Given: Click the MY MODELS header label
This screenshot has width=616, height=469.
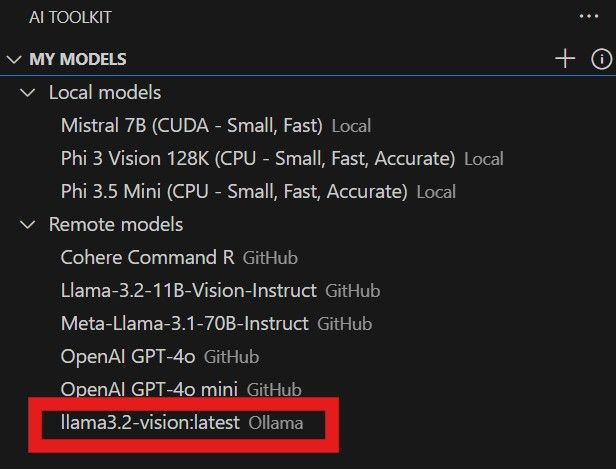Looking at the screenshot, I should pyautogui.click(x=78, y=59).
